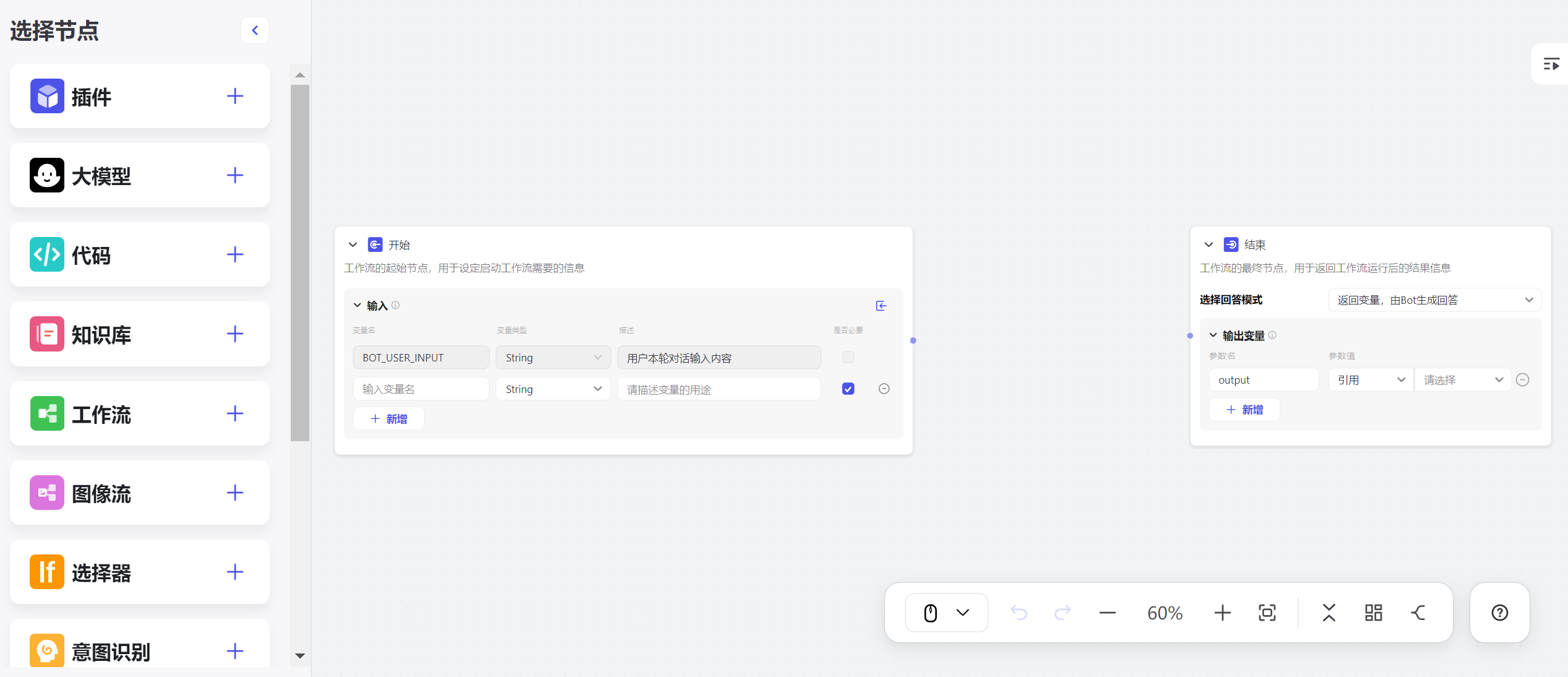This screenshot has height=677, width=1568.
Task: Toggle the BOT_USER_INPUT required checkbox
Action: (x=848, y=358)
